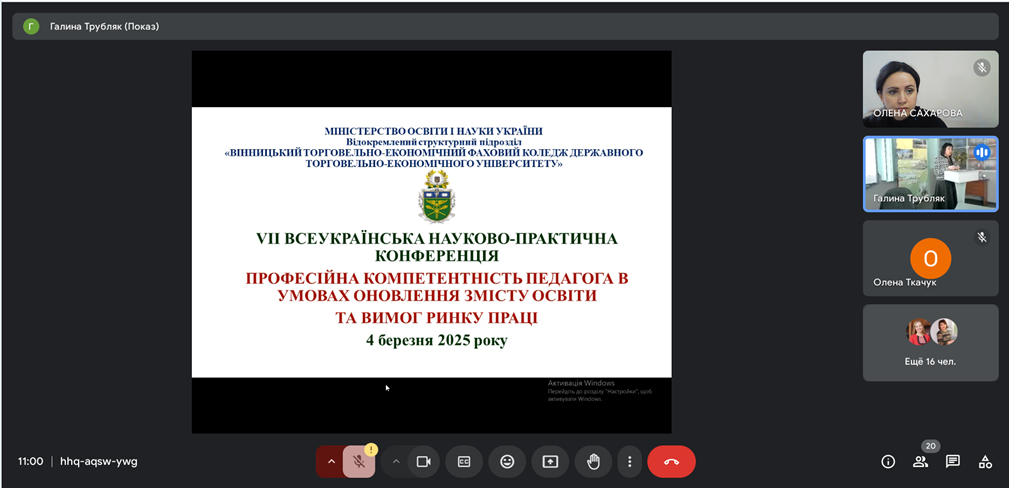Unmute the microphone button
Screen dimensions: 1009x488
358,462
